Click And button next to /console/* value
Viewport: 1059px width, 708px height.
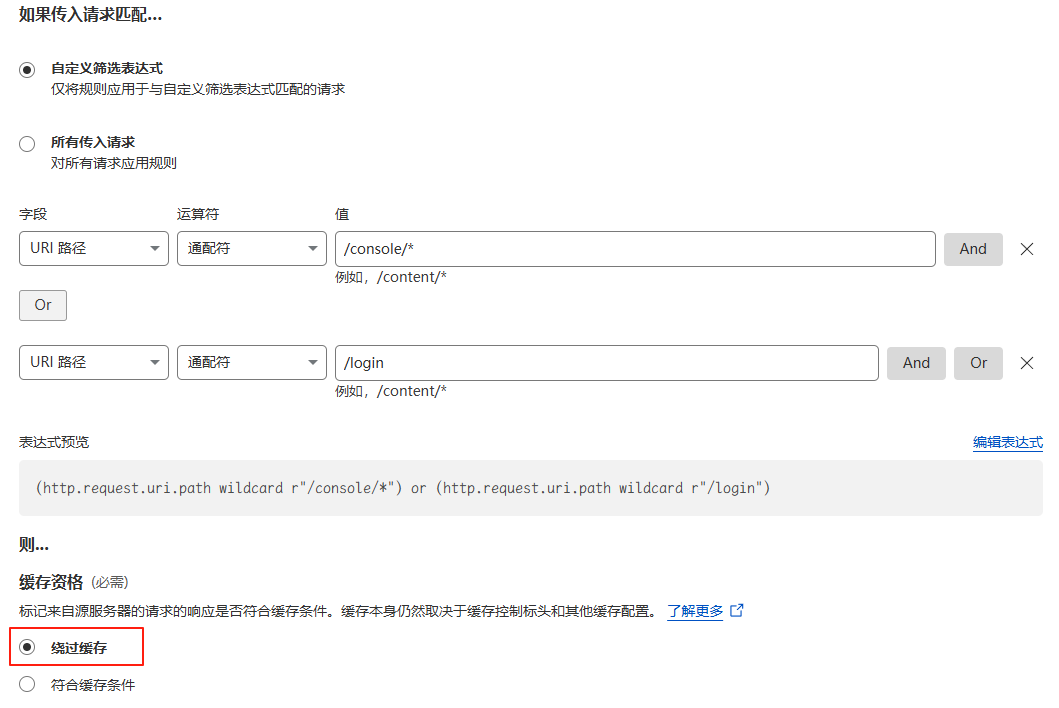point(972,249)
